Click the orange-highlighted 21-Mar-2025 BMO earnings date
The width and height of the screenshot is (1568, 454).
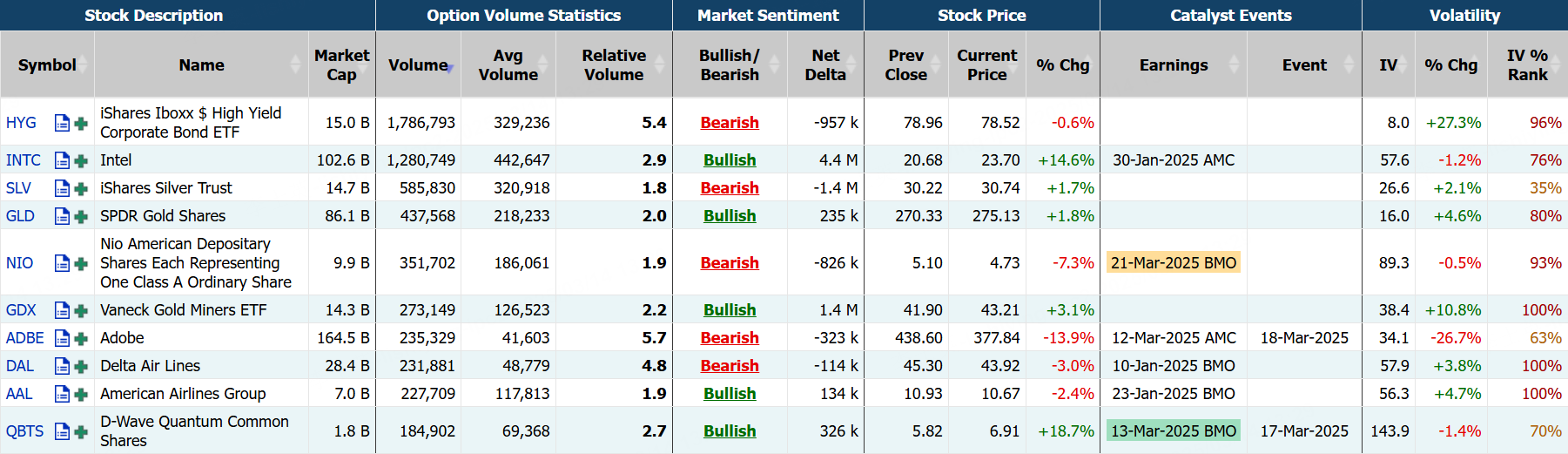click(x=1173, y=263)
